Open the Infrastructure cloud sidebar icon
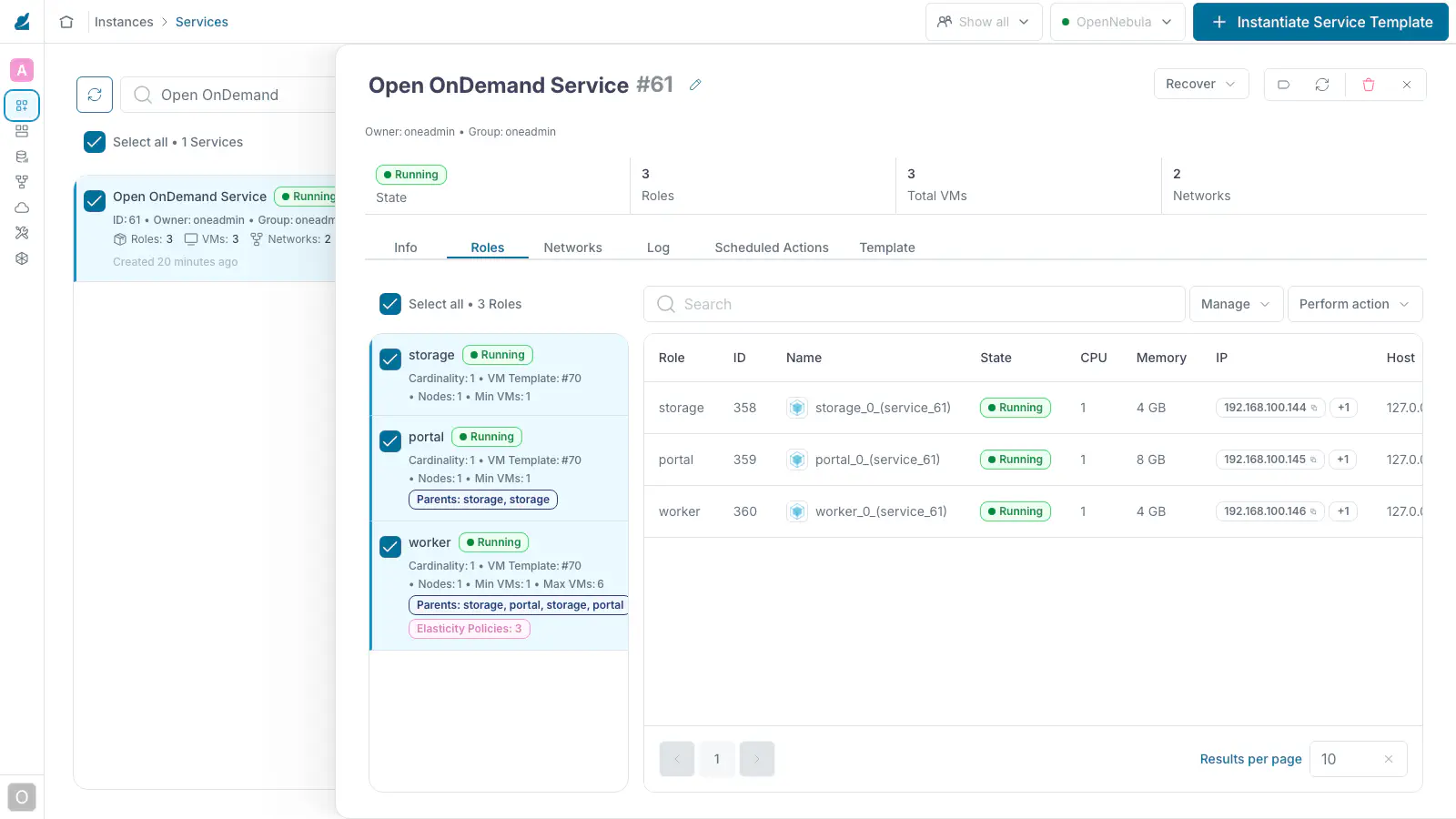1456x819 pixels. coord(22,207)
